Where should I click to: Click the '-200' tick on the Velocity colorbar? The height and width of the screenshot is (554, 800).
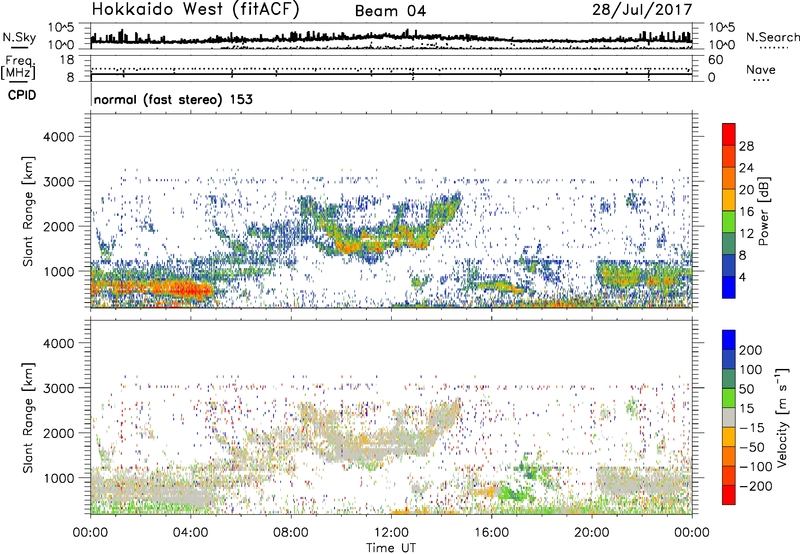pyautogui.click(x=755, y=486)
